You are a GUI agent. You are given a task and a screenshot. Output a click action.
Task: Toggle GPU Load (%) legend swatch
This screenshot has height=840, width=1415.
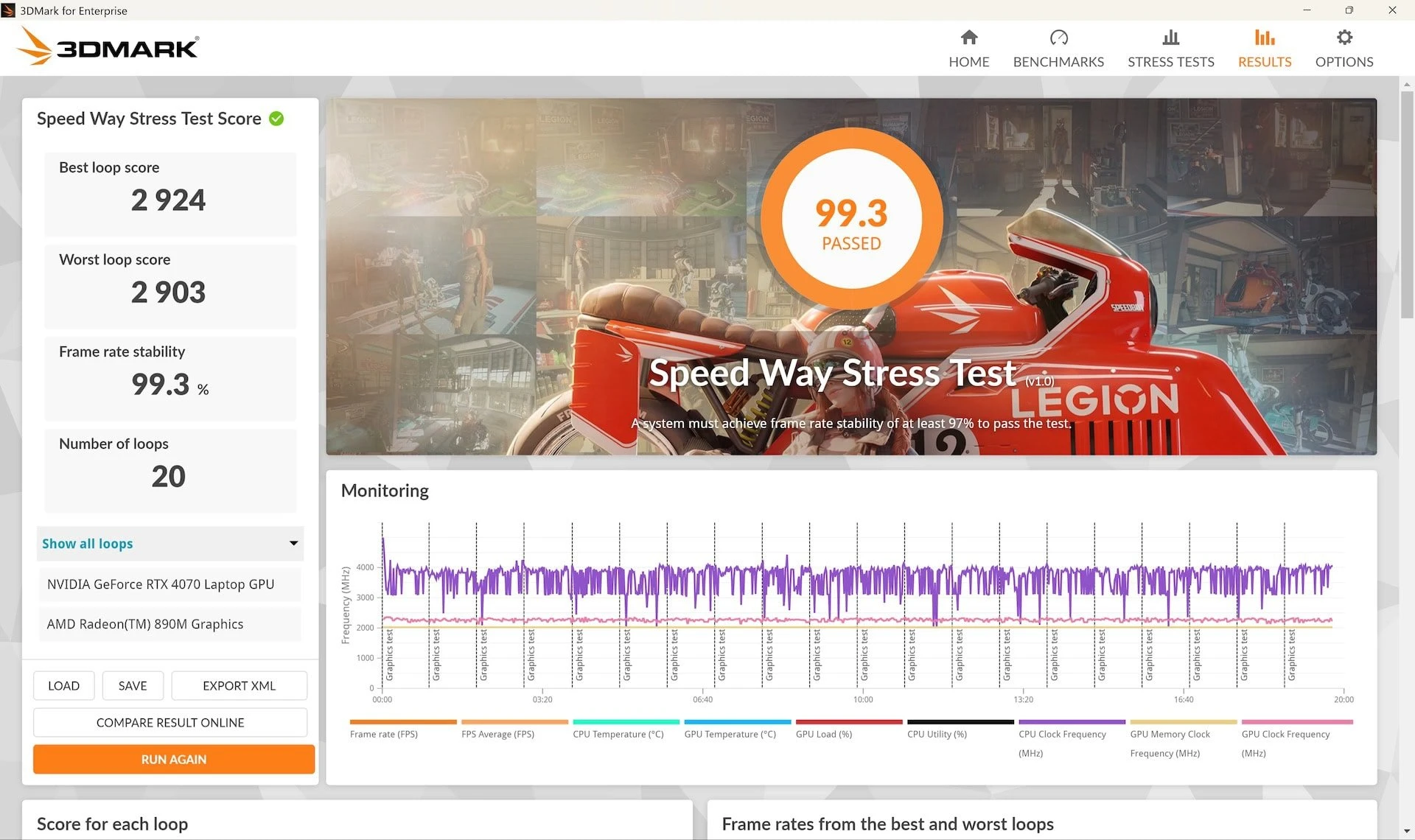click(x=849, y=722)
